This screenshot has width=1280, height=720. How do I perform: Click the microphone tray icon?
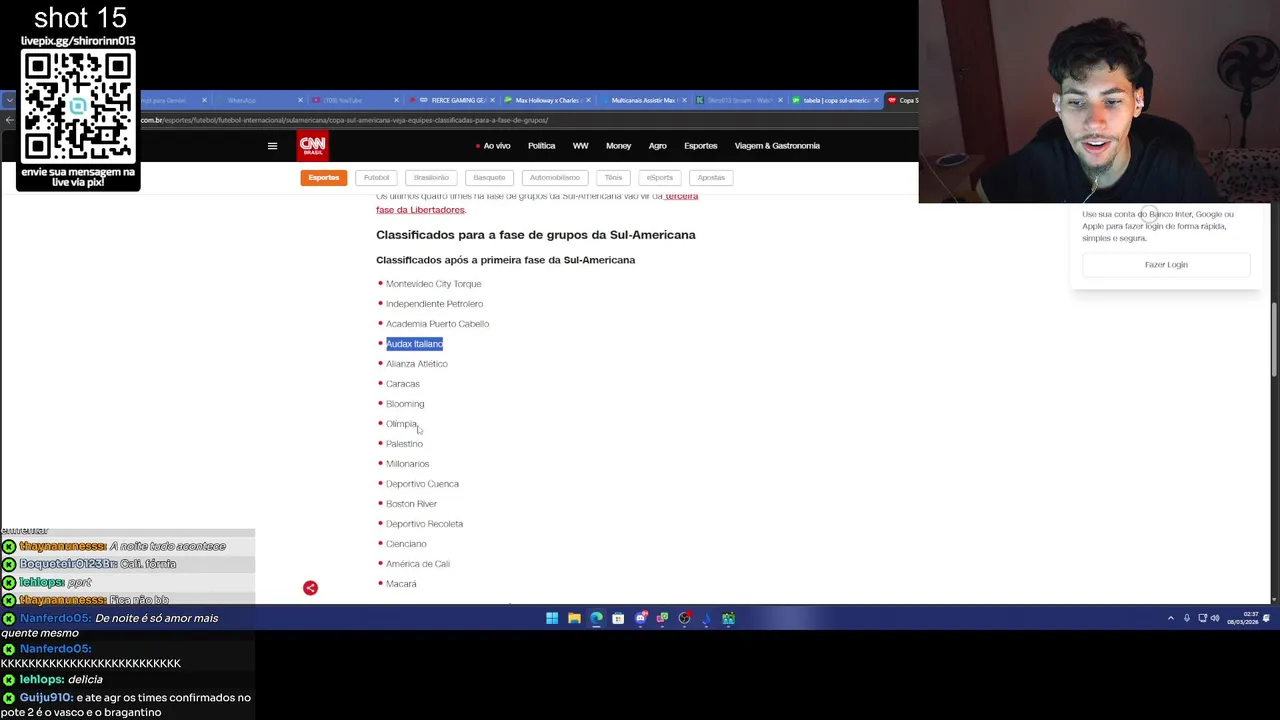[x=1187, y=619]
